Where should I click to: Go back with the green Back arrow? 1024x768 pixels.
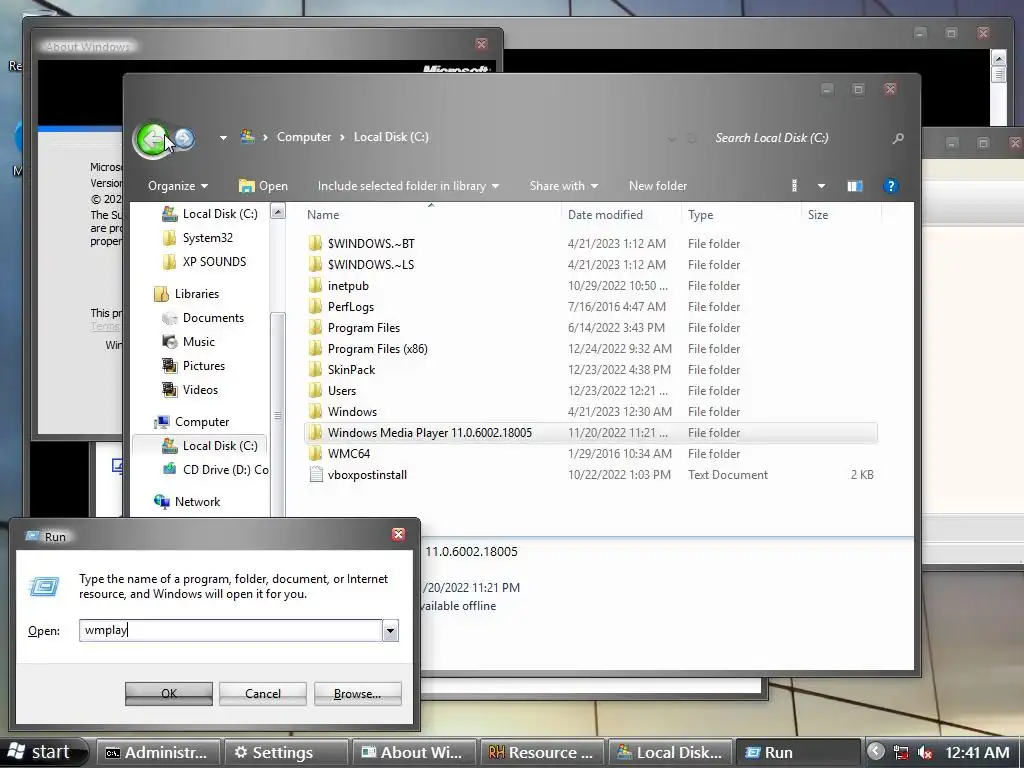point(152,139)
